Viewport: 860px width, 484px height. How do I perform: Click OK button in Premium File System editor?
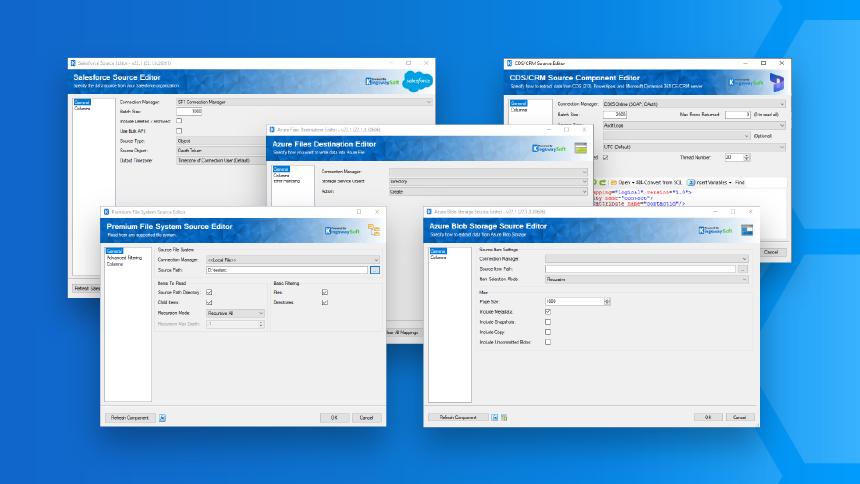[x=335, y=418]
